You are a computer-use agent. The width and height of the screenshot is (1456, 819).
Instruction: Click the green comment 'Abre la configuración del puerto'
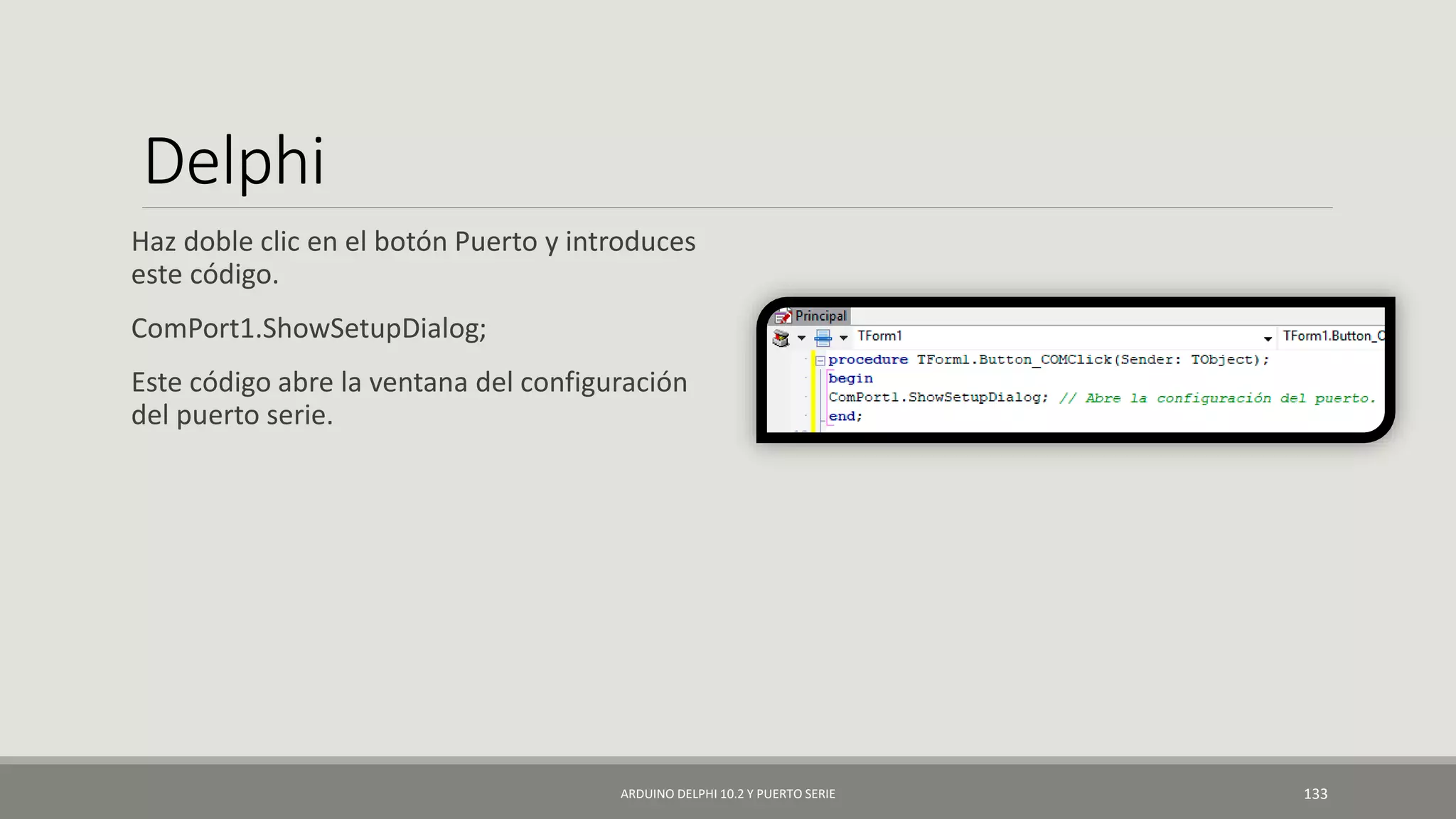(x=1218, y=398)
